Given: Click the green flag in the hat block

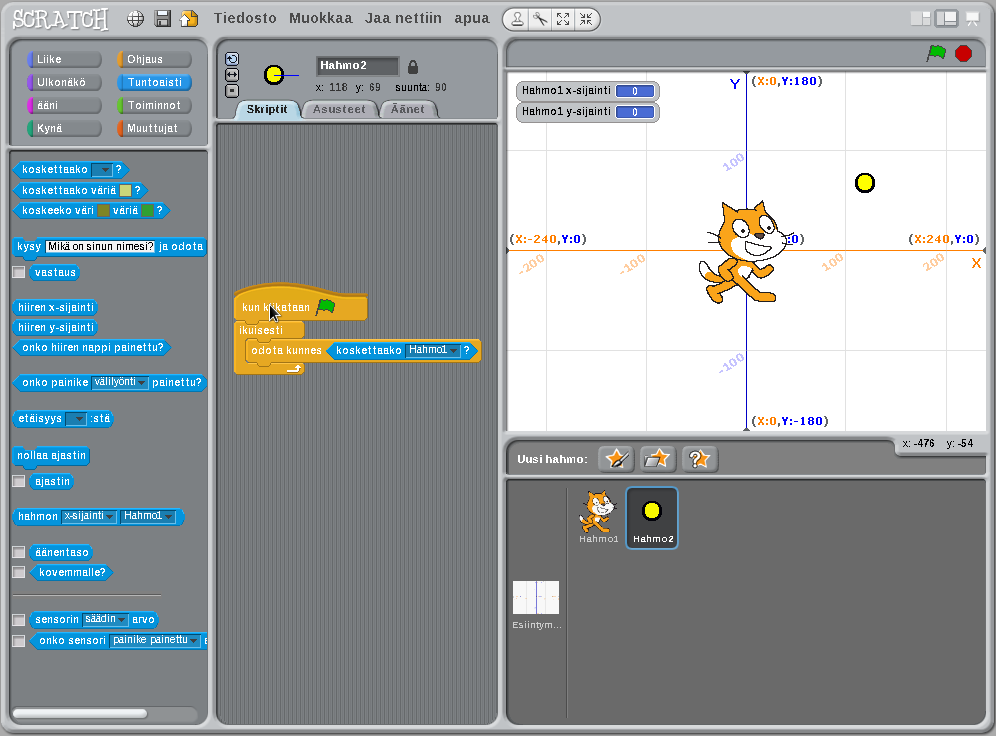Looking at the screenshot, I should tap(326, 307).
